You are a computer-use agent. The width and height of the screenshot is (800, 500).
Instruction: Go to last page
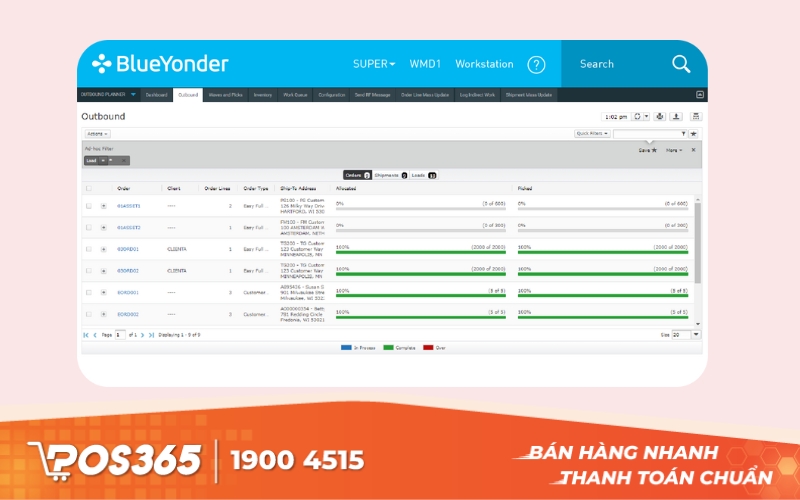(151, 335)
